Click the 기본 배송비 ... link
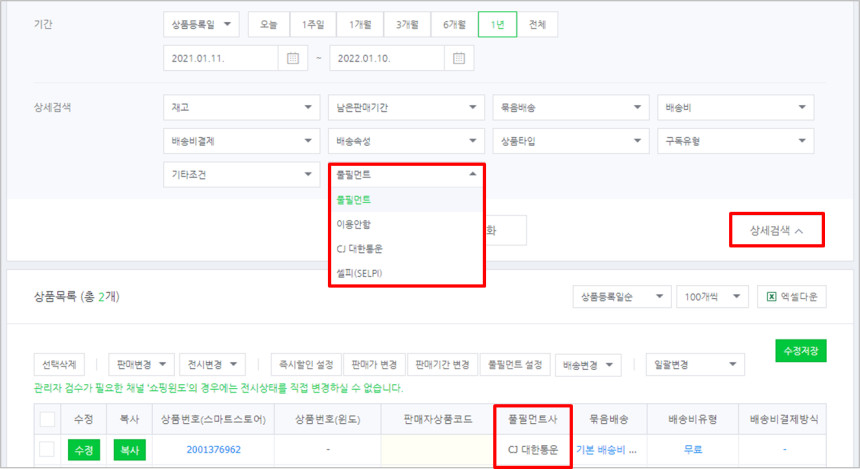Viewport: 860px width, 469px height. [x=606, y=450]
